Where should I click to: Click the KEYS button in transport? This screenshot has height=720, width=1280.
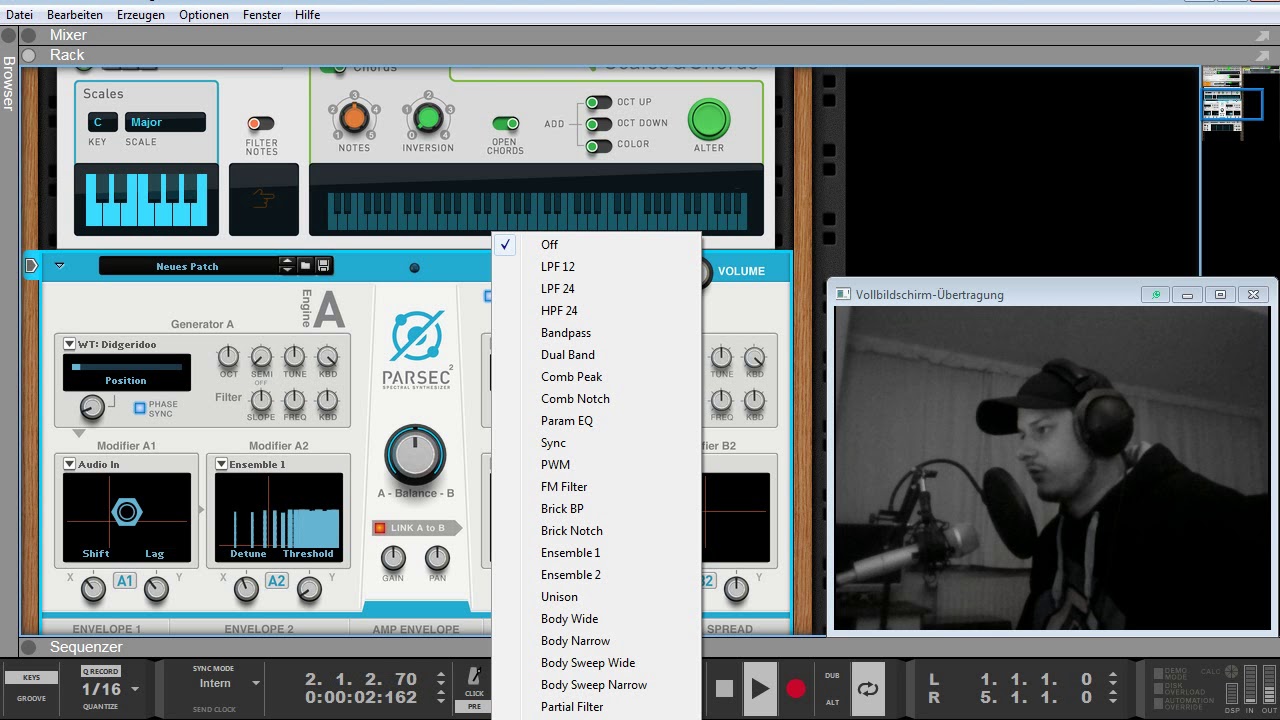point(31,677)
